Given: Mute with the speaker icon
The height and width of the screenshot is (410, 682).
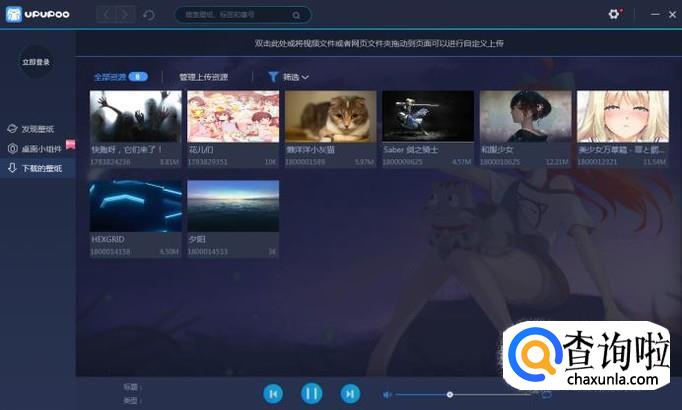Looking at the screenshot, I should tap(387, 395).
